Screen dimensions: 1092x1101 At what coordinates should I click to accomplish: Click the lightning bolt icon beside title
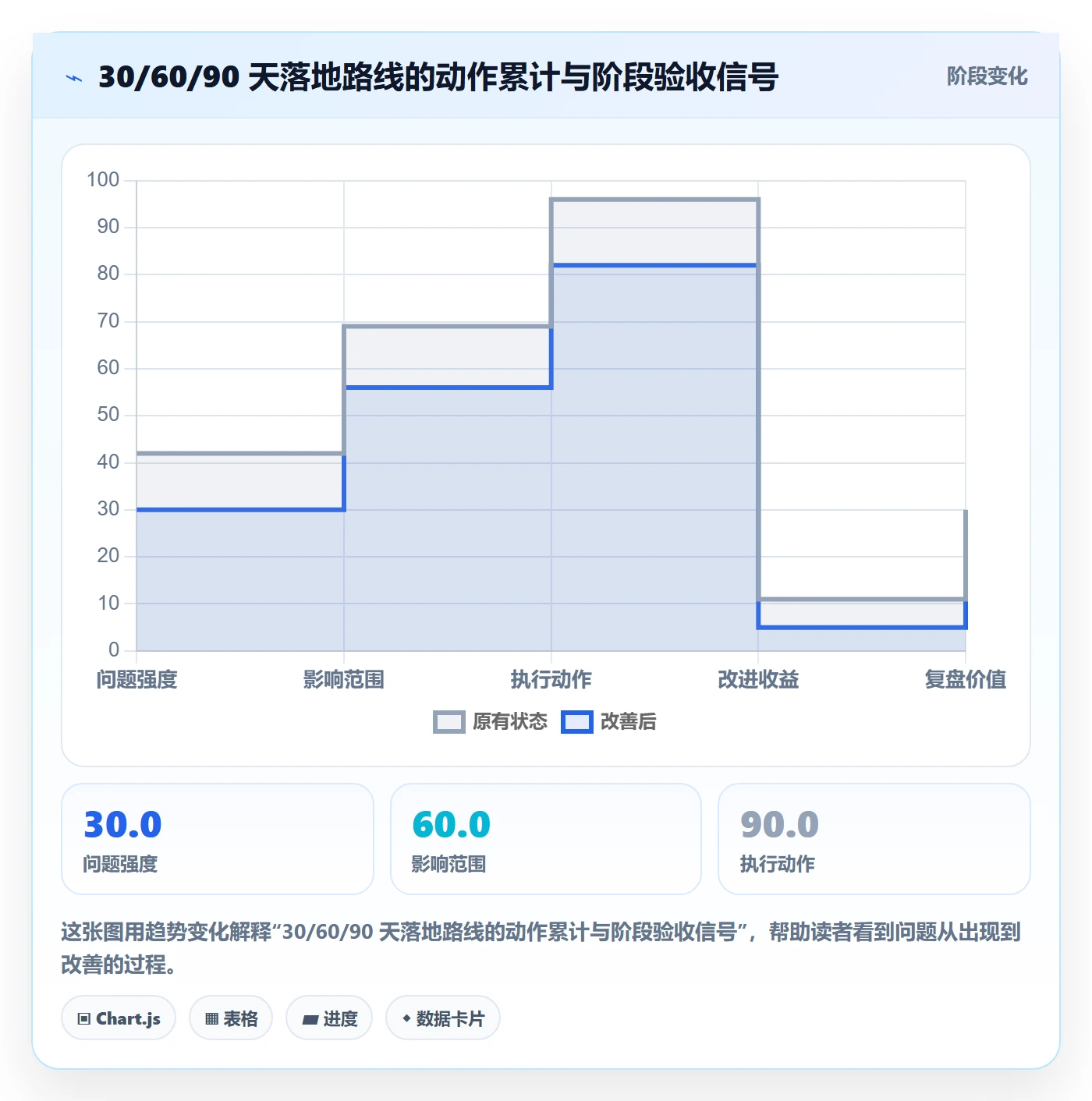[x=74, y=78]
